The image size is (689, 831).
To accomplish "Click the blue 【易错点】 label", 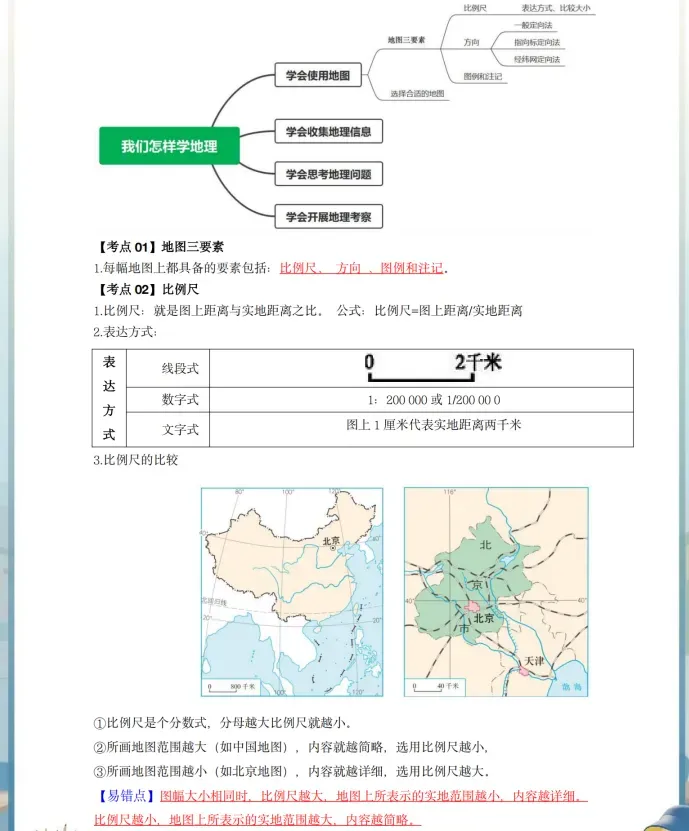I will click(x=126, y=795).
